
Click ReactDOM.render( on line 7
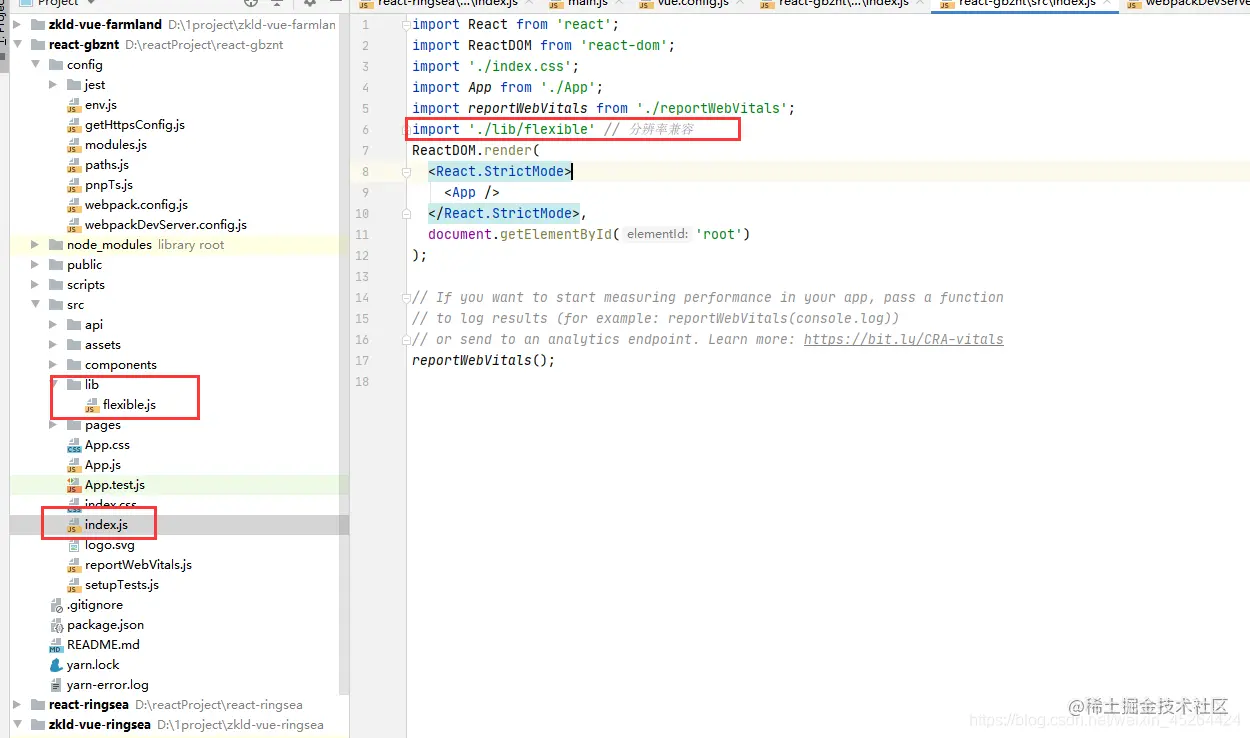click(x=476, y=150)
